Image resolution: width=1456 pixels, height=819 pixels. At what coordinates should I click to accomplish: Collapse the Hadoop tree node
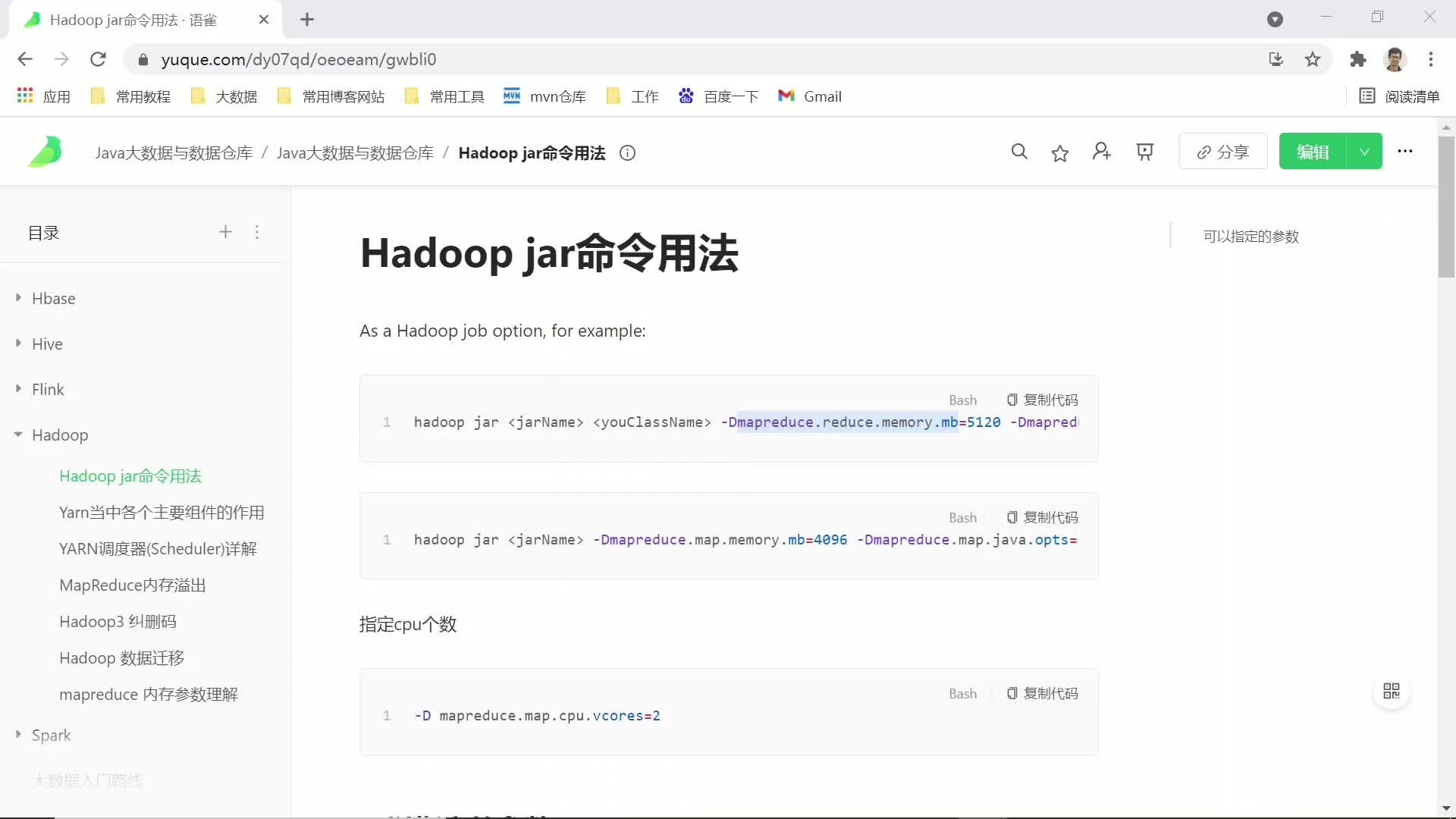18,435
